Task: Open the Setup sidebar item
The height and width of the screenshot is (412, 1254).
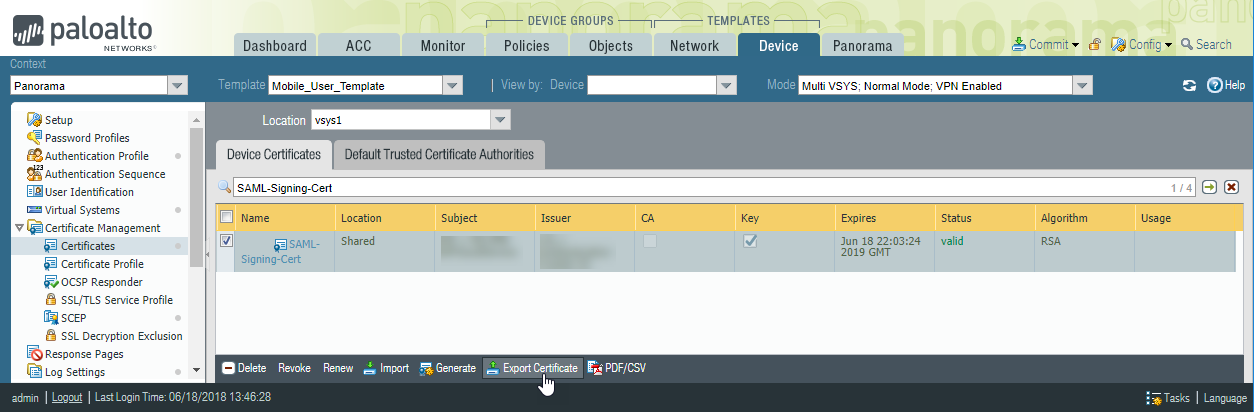Action: tap(58, 120)
